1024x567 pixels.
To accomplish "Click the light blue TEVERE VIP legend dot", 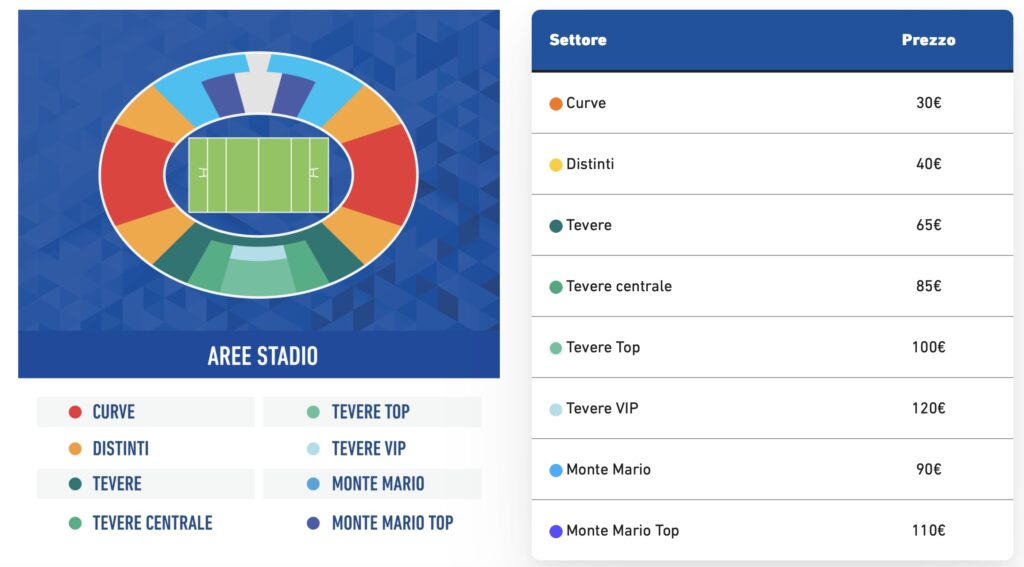I will pos(313,449).
